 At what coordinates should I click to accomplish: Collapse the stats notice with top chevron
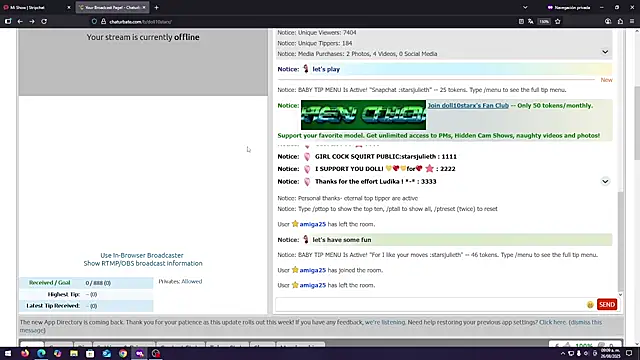click(605, 52)
